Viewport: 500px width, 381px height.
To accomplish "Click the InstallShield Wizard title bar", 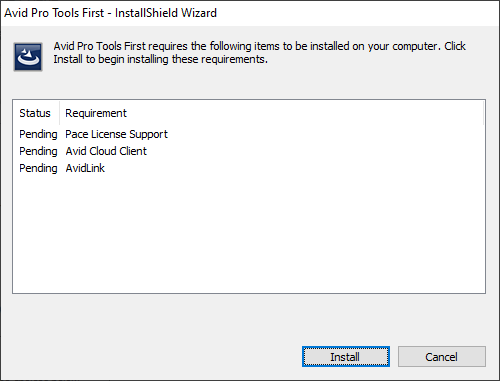I will [x=250, y=13].
